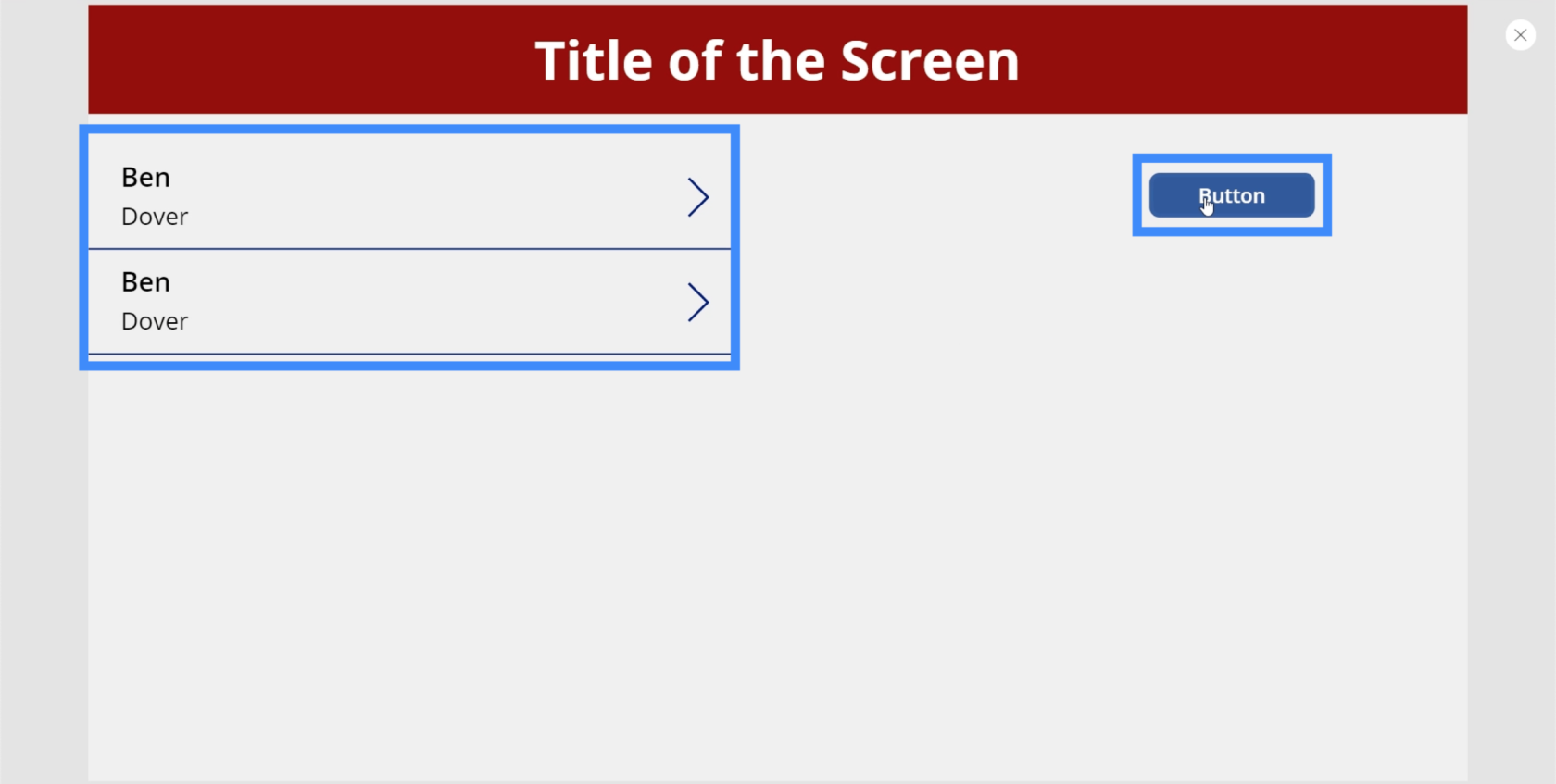Click the partially visible third gallery row

pos(409,357)
